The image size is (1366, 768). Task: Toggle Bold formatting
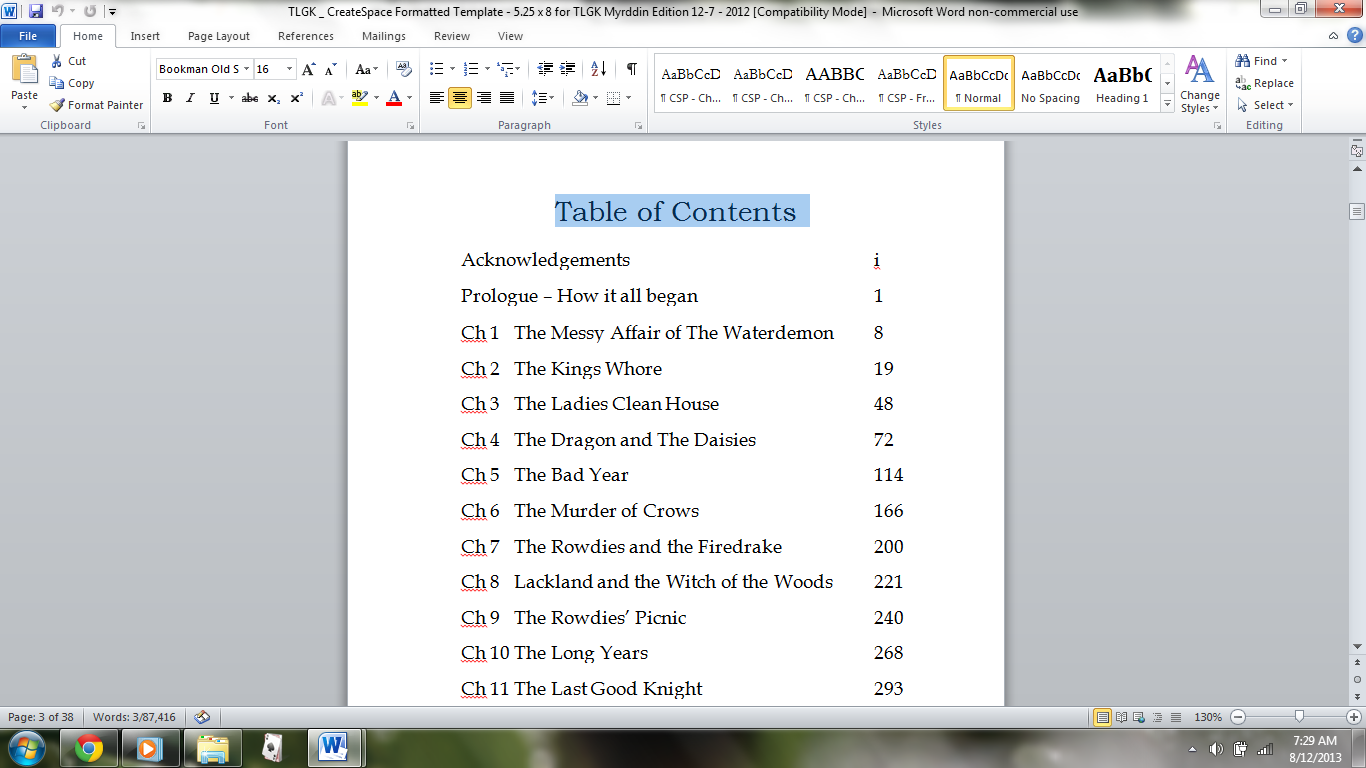pos(167,98)
